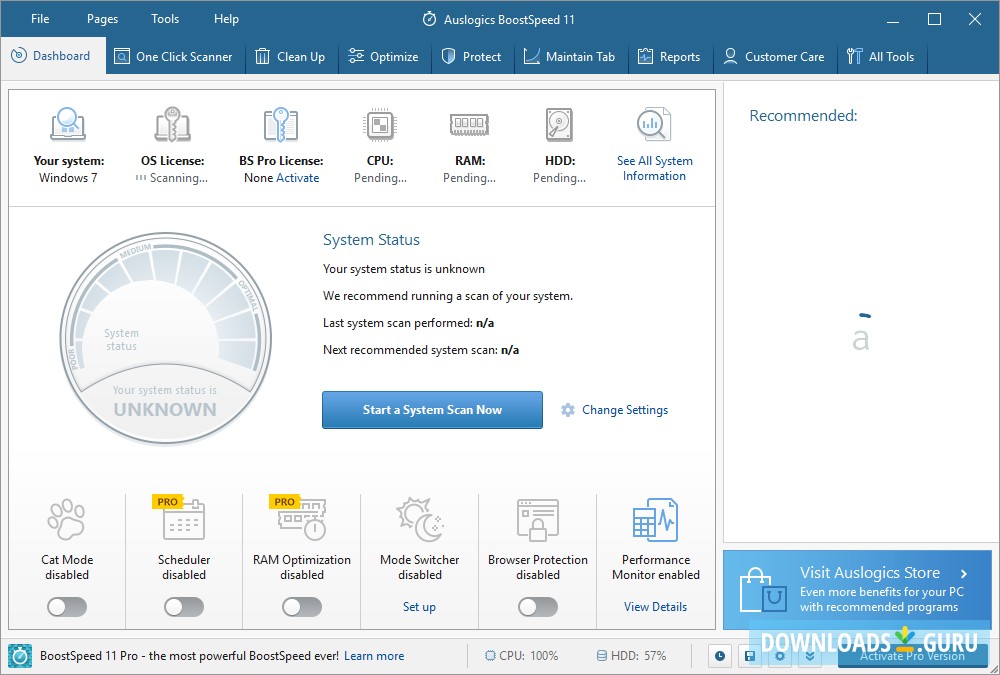Go to the Optimize tab

tap(385, 56)
